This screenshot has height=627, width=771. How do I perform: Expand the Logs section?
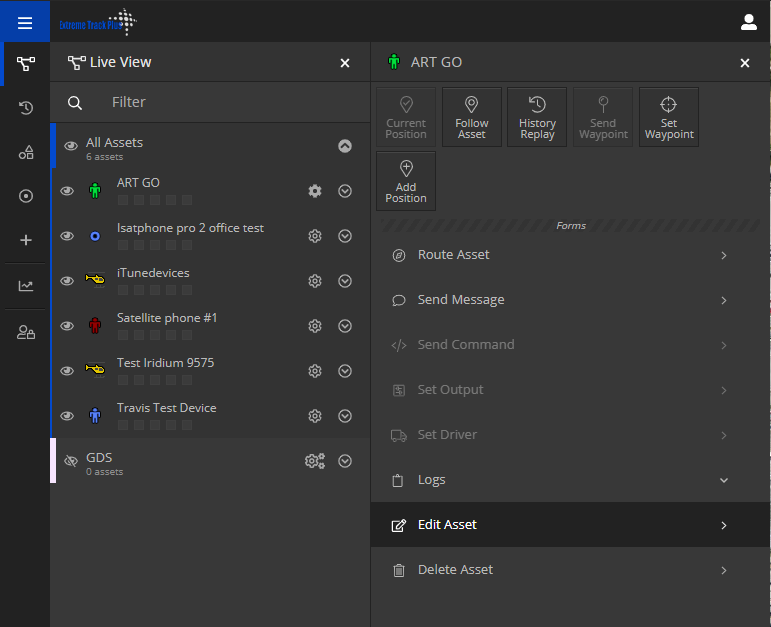(570, 480)
